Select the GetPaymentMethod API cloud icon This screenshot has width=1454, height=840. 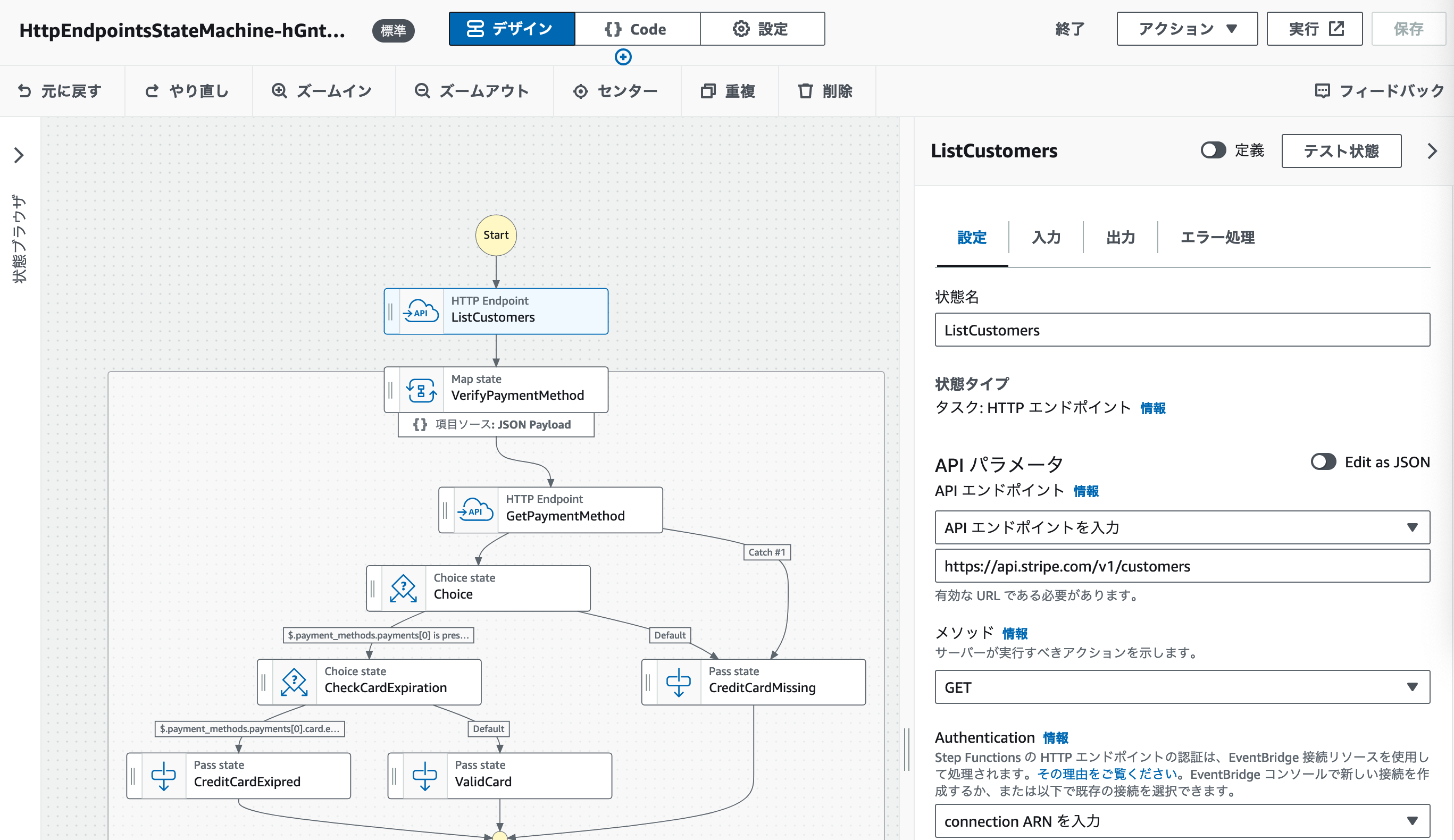point(475,510)
